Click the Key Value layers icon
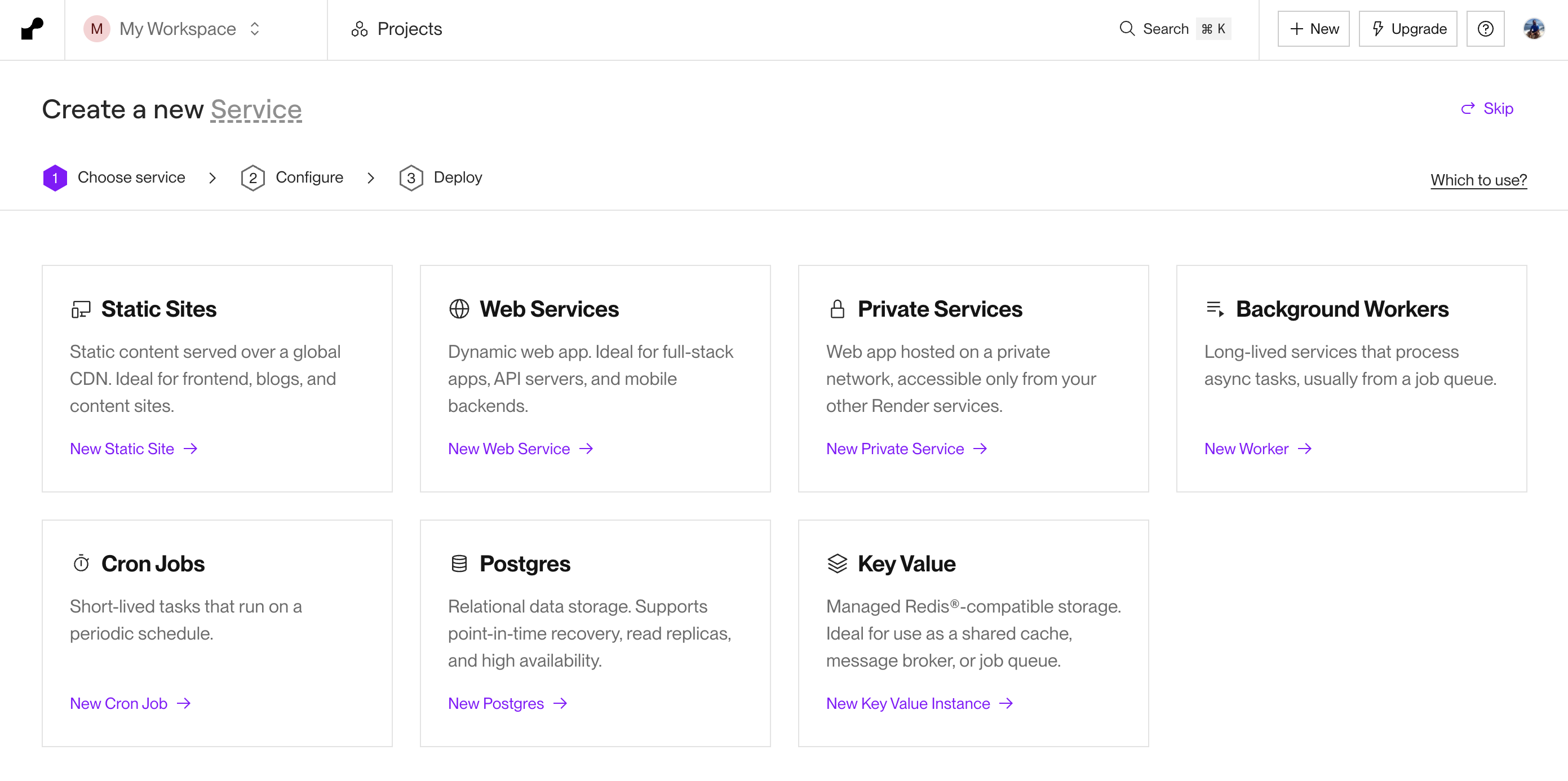 837,563
